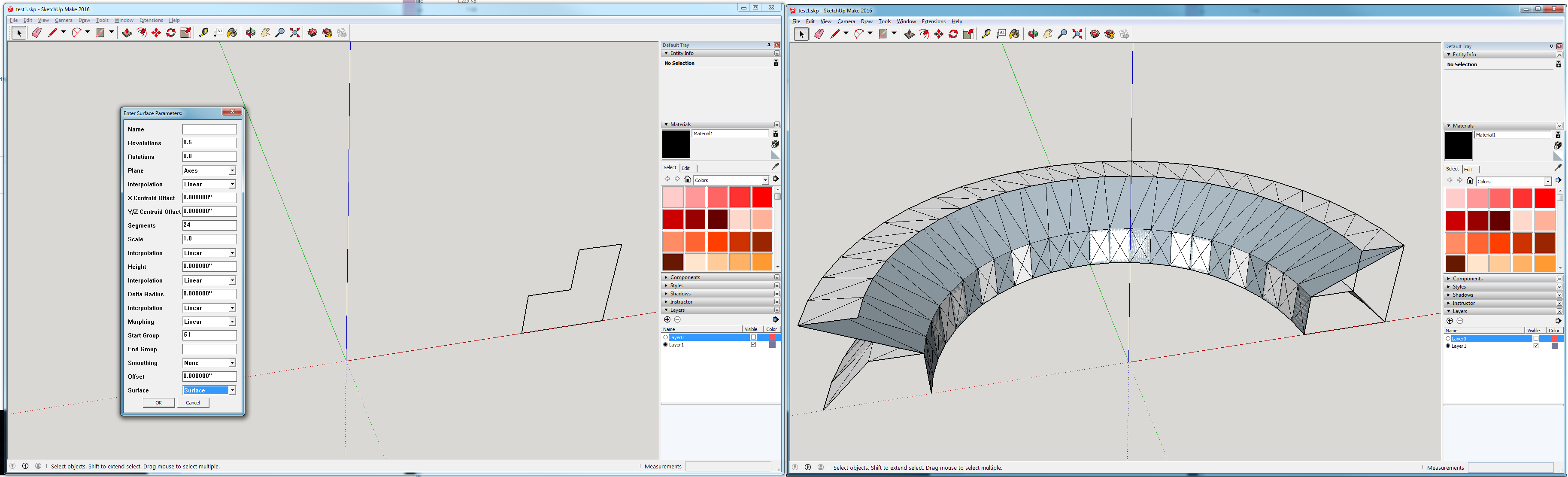The width and height of the screenshot is (1568, 477).
Task: Select the Eraser tool in left window
Action: [x=36, y=33]
